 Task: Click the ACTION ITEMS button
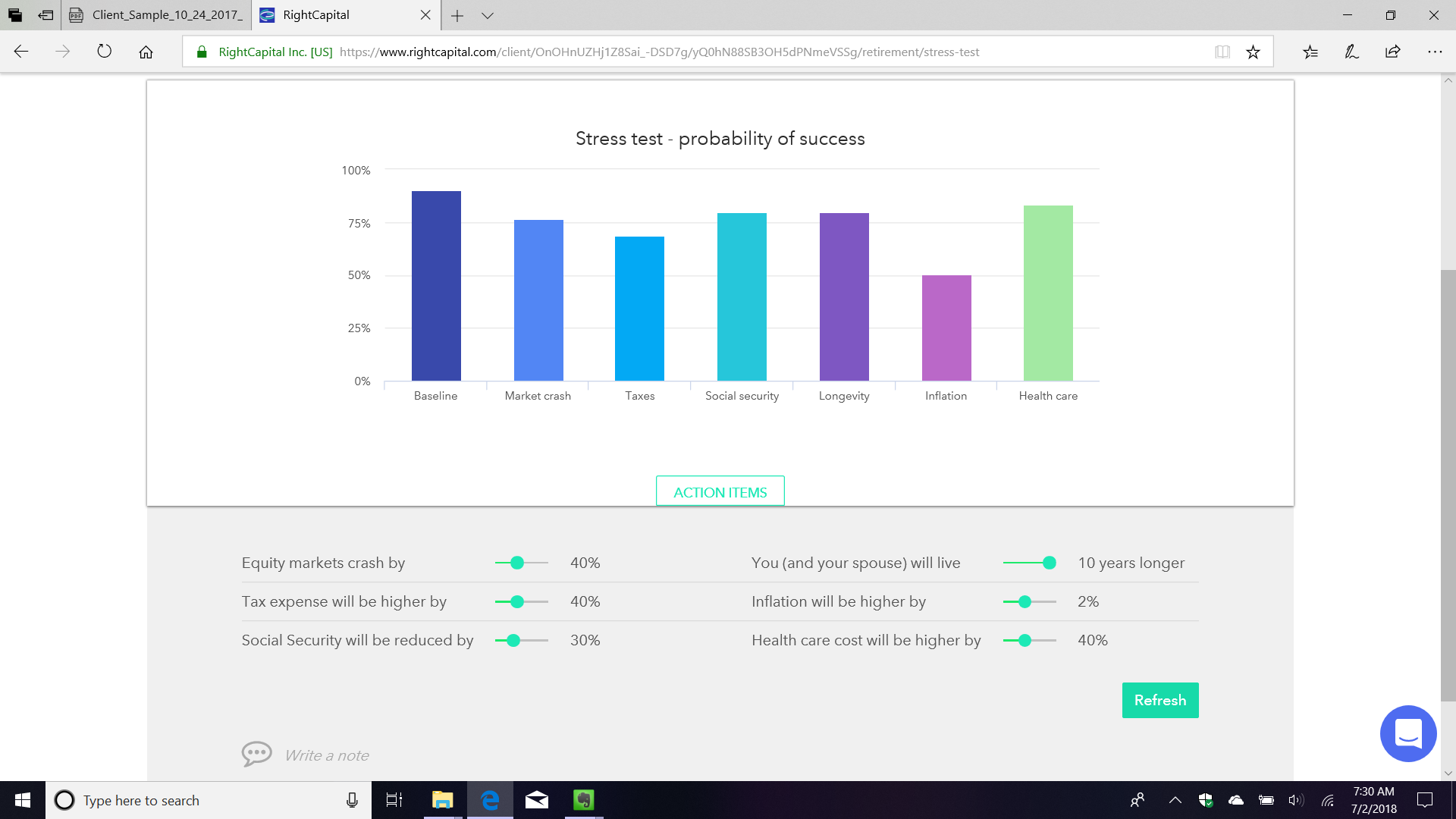point(720,492)
